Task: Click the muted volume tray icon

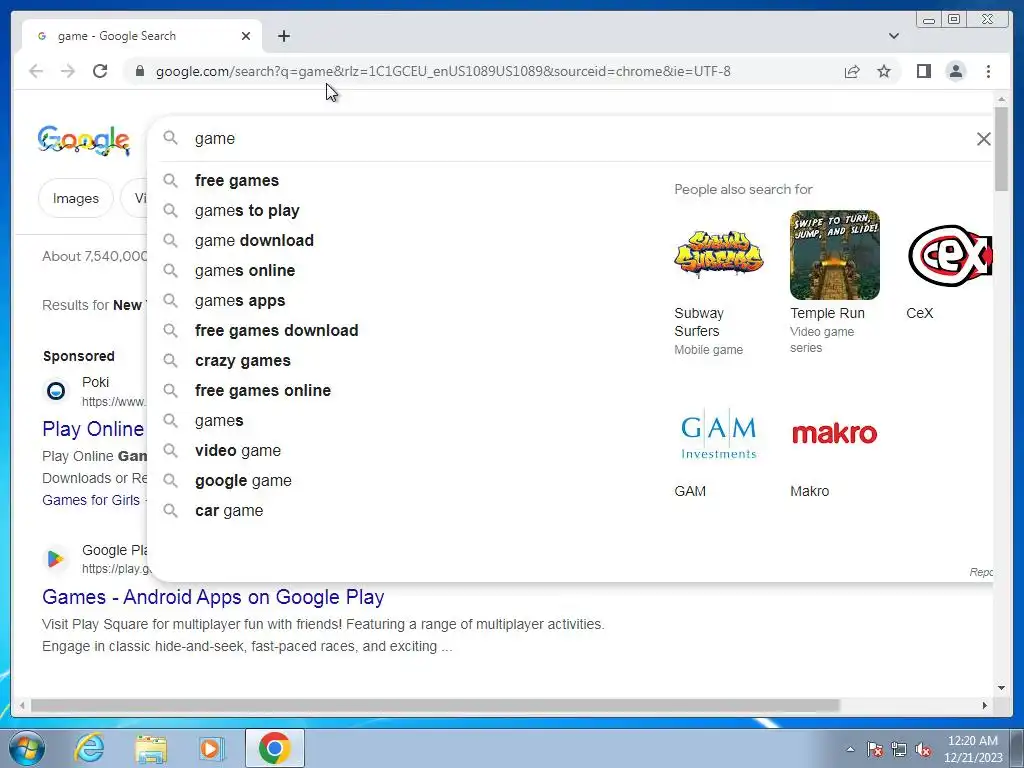Action: point(923,749)
